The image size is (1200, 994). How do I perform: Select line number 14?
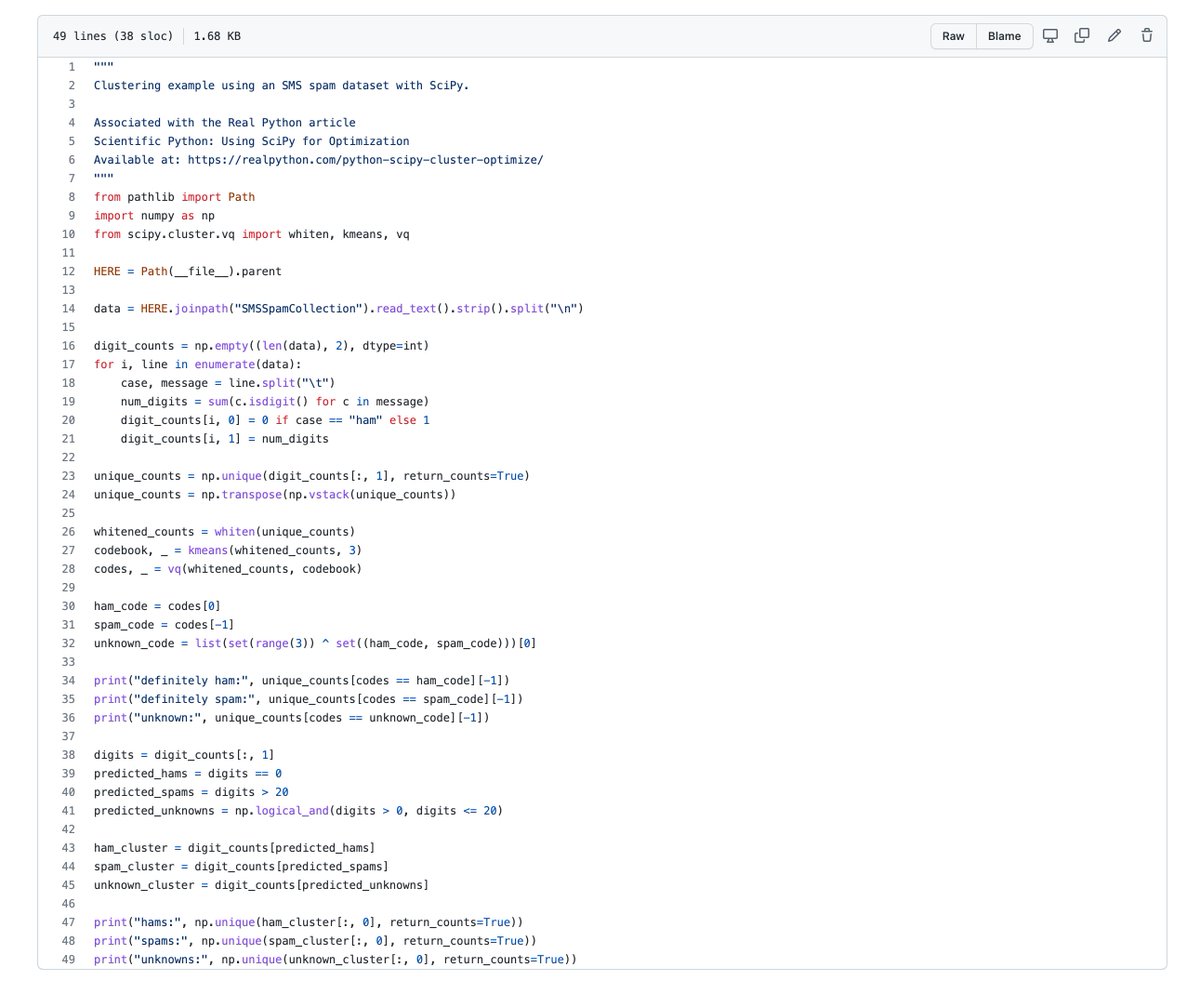69,308
